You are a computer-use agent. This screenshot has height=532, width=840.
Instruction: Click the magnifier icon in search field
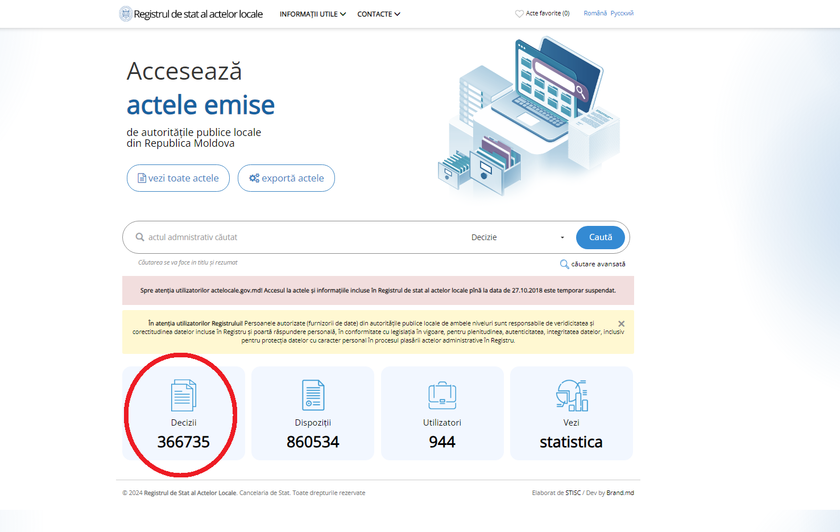[138, 238]
